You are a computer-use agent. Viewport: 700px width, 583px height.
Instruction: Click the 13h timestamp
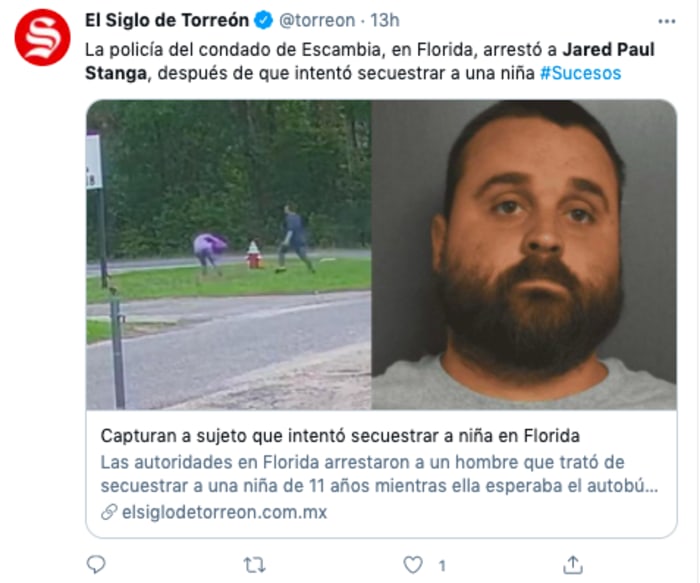point(385,21)
